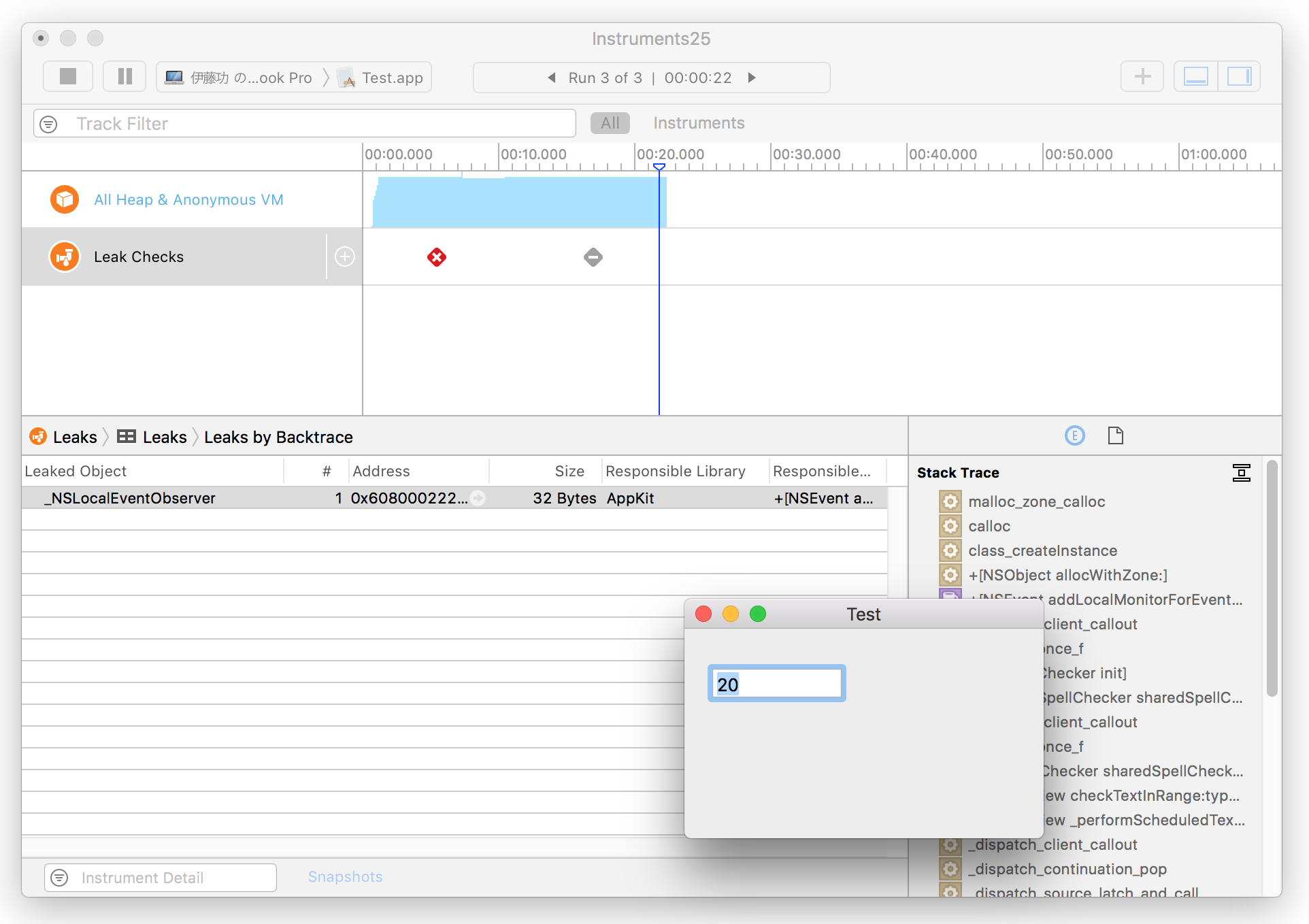This screenshot has height=924, width=1309.
Task: Focus the Track Filter field
Action: 305,124
